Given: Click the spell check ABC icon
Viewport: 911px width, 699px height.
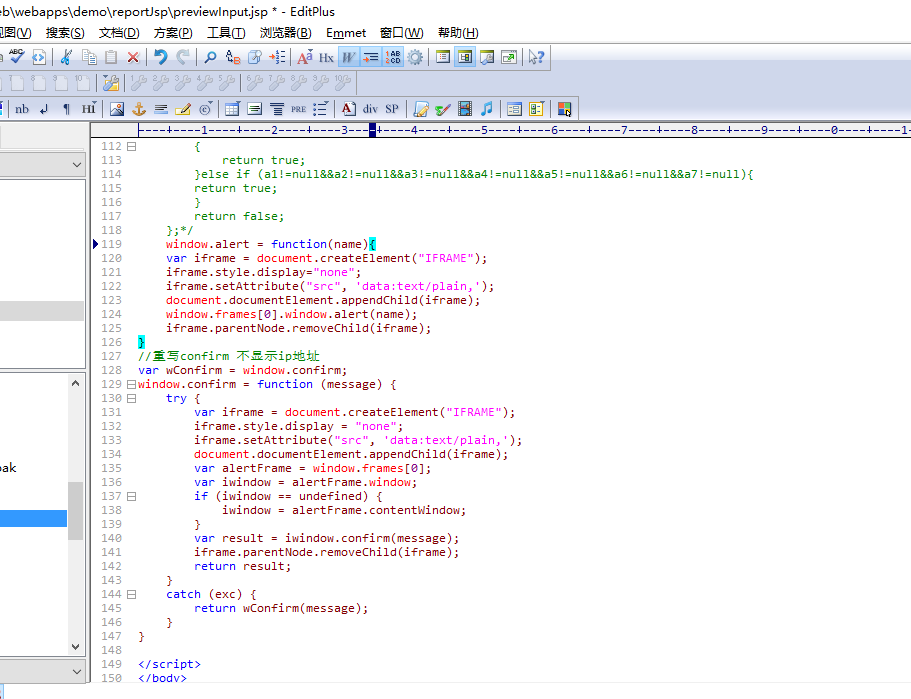Looking at the screenshot, I should (x=17, y=57).
